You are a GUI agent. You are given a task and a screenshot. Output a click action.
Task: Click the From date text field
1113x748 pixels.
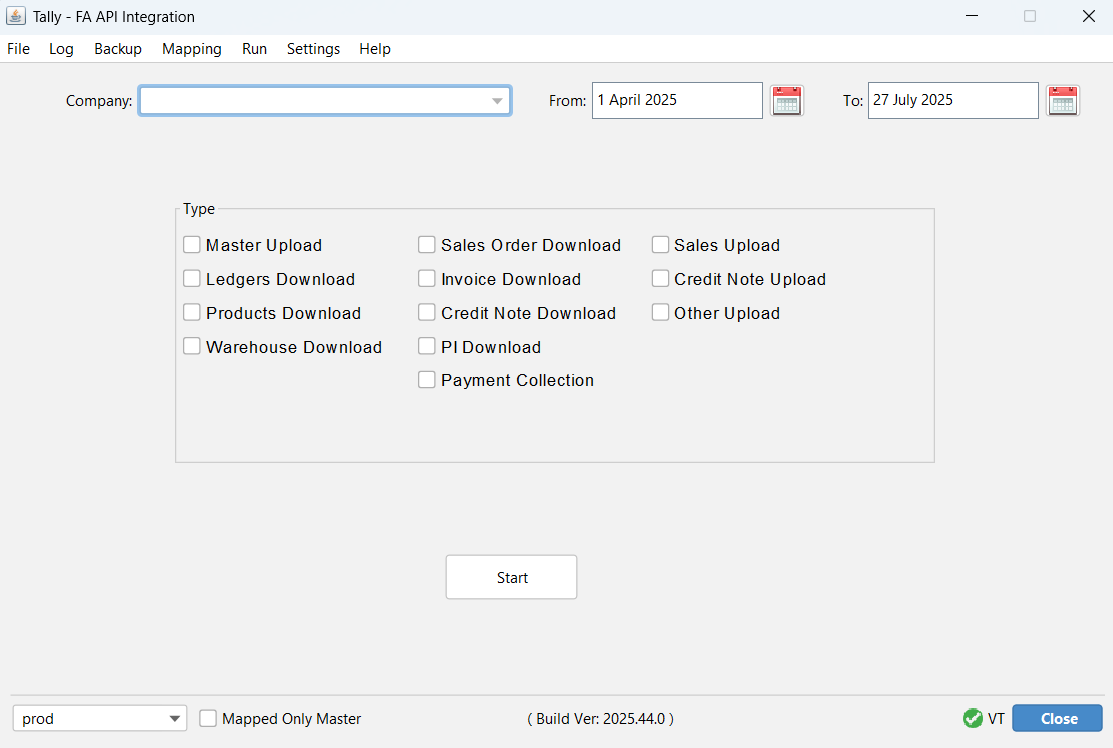(676, 100)
